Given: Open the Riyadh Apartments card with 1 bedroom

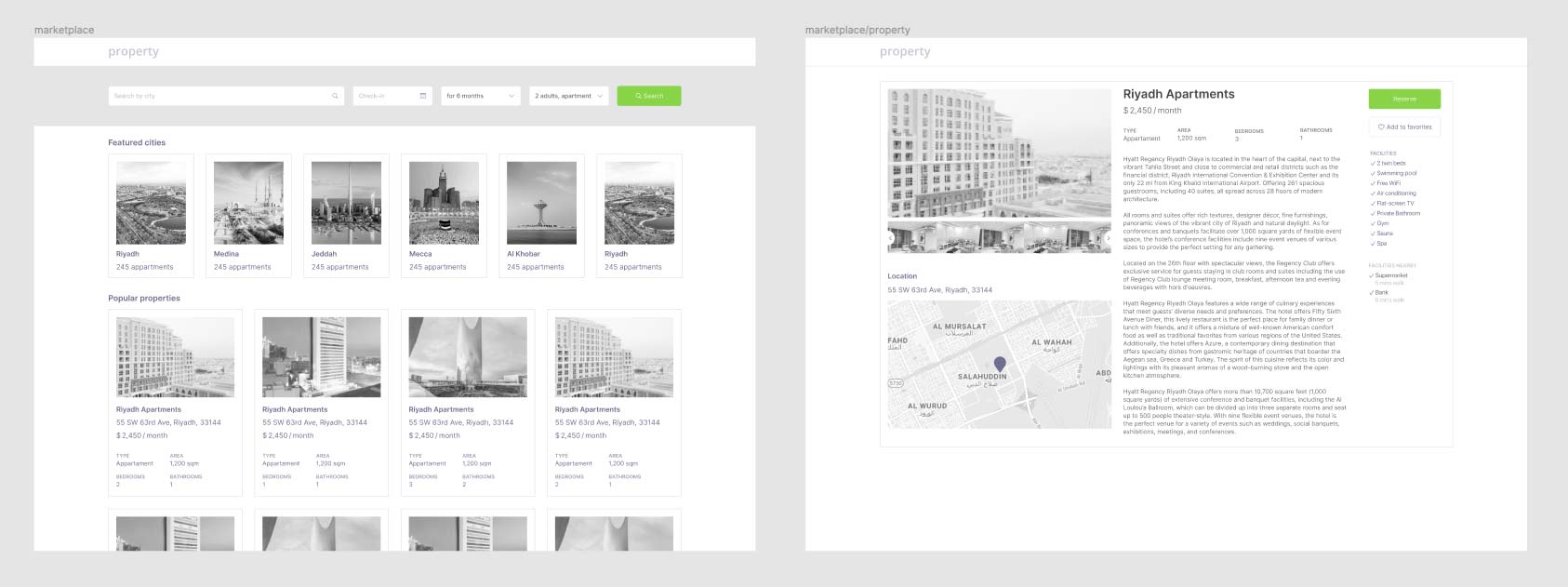Looking at the screenshot, I should [321, 403].
